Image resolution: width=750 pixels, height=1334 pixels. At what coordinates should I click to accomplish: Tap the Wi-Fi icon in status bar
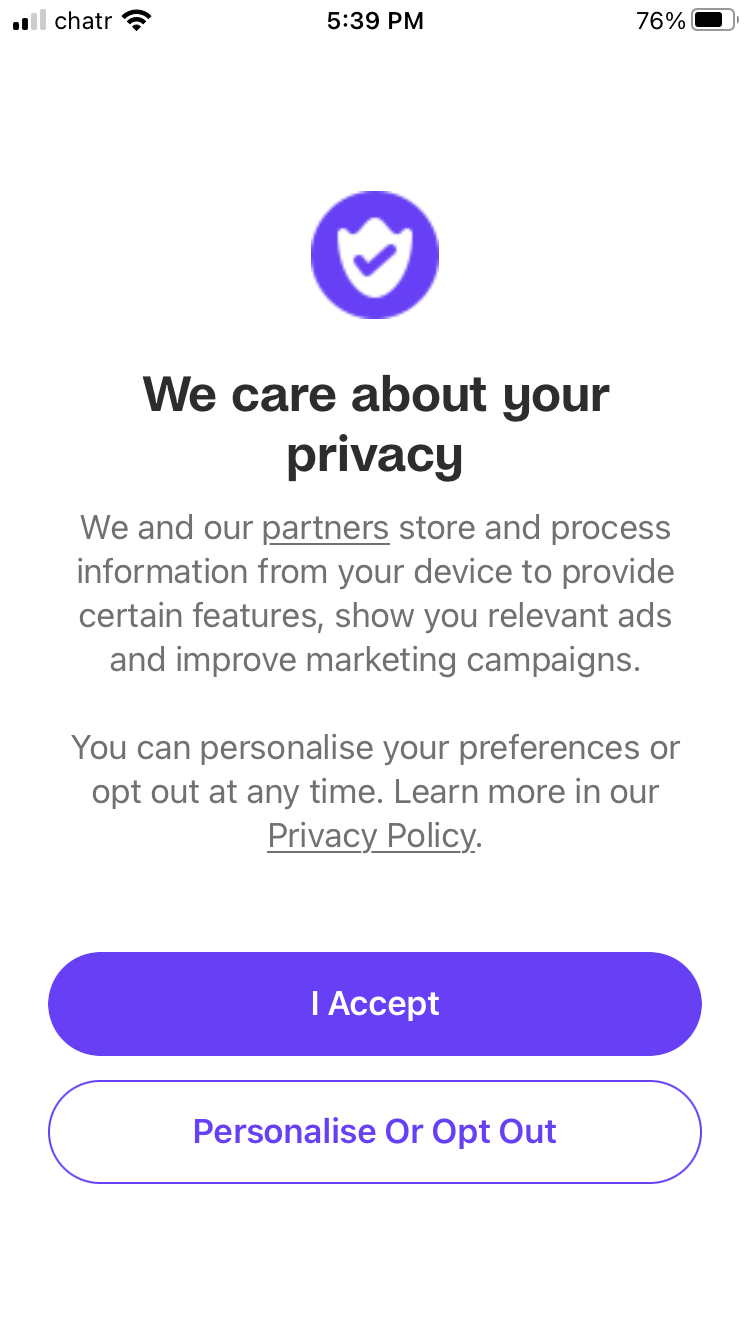coord(136,20)
